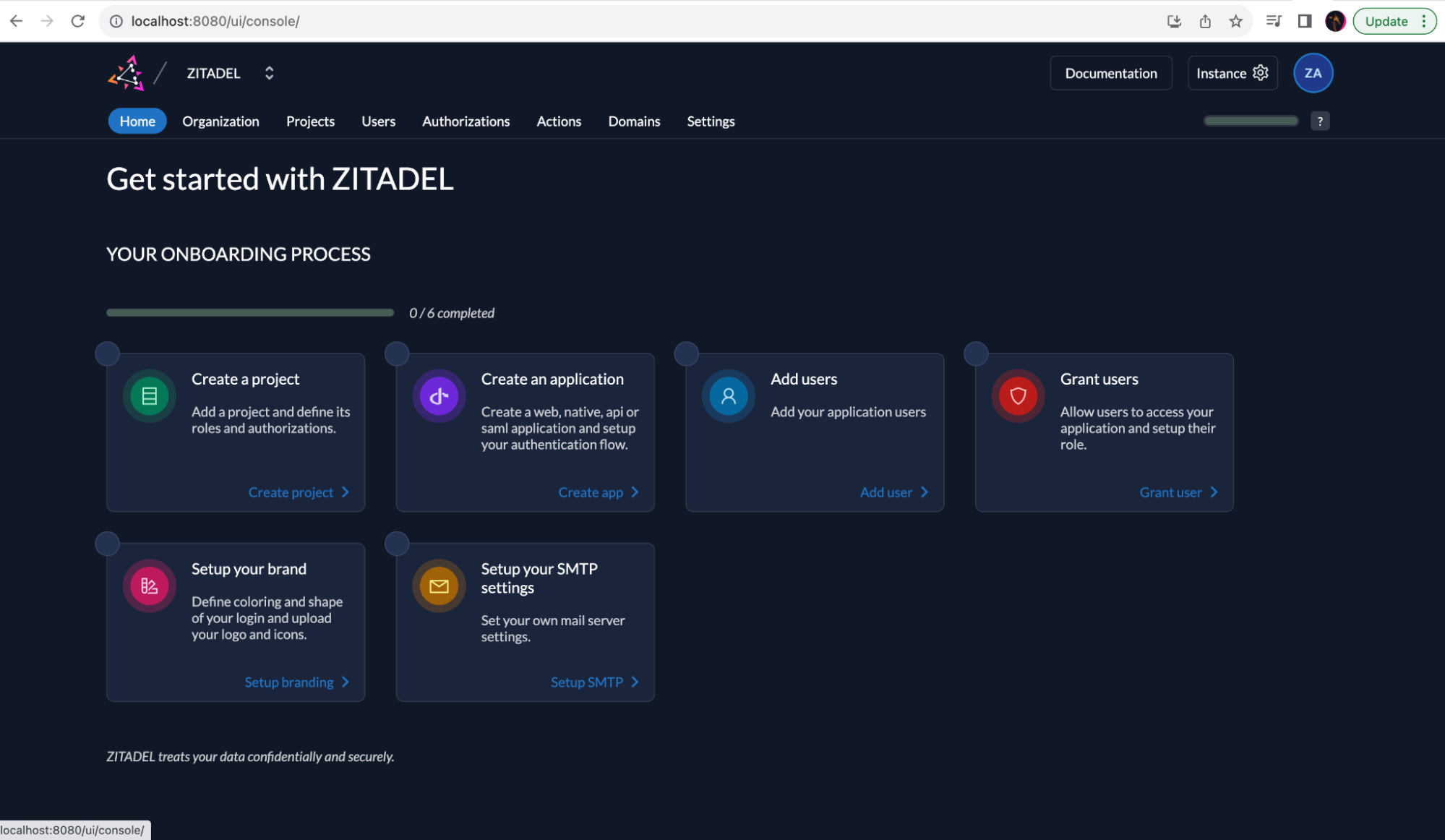
Task: Toggle completion circle on Add users card
Action: (x=686, y=353)
